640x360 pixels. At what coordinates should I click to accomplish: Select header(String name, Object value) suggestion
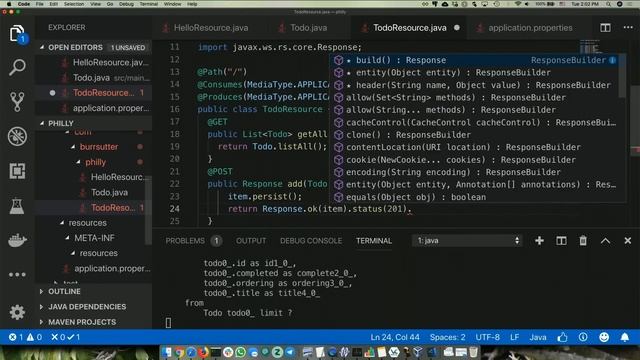[x=475, y=85]
